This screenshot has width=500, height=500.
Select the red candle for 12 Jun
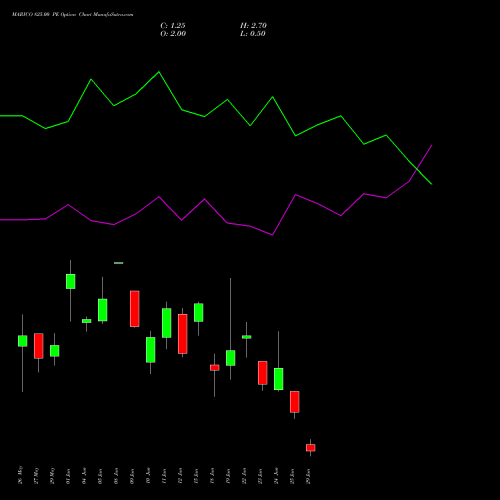point(183,334)
